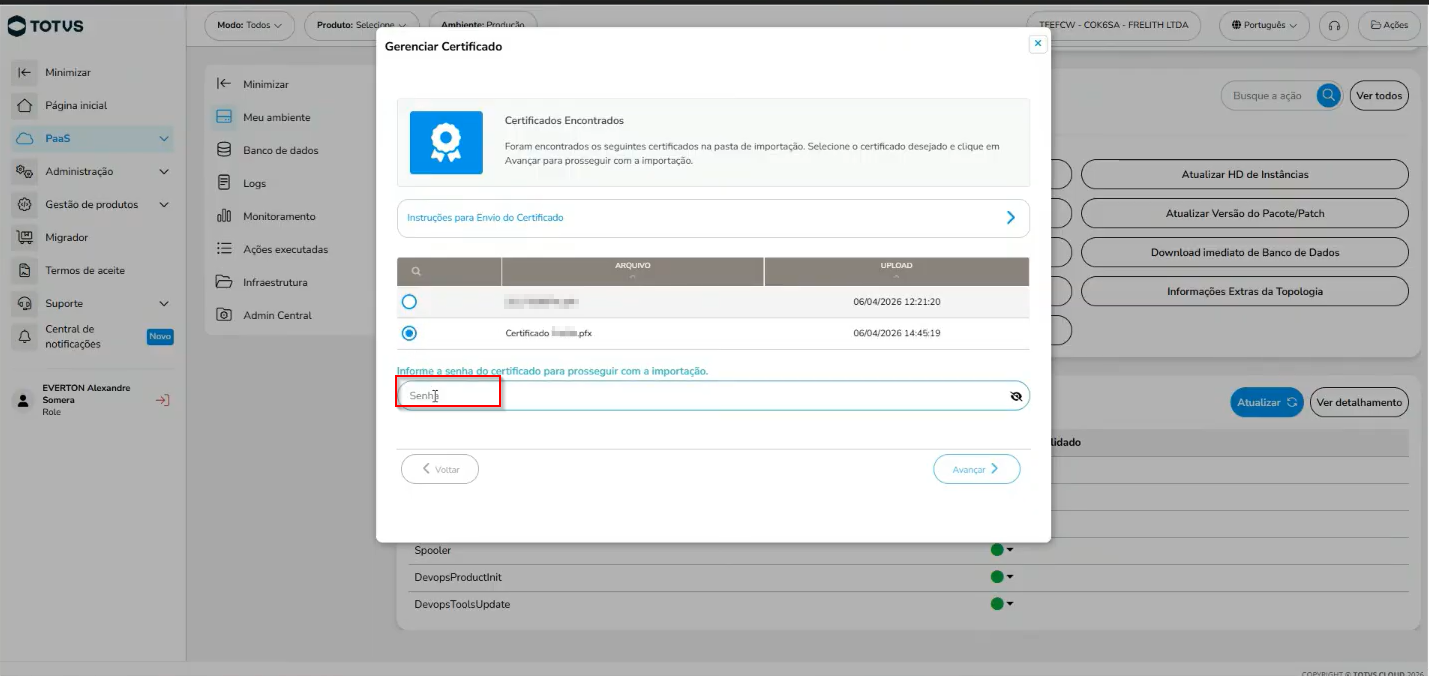Click the Suporte headset icon in sidebar
The height and width of the screenshot is (676, 1429).
click(25, 304)
